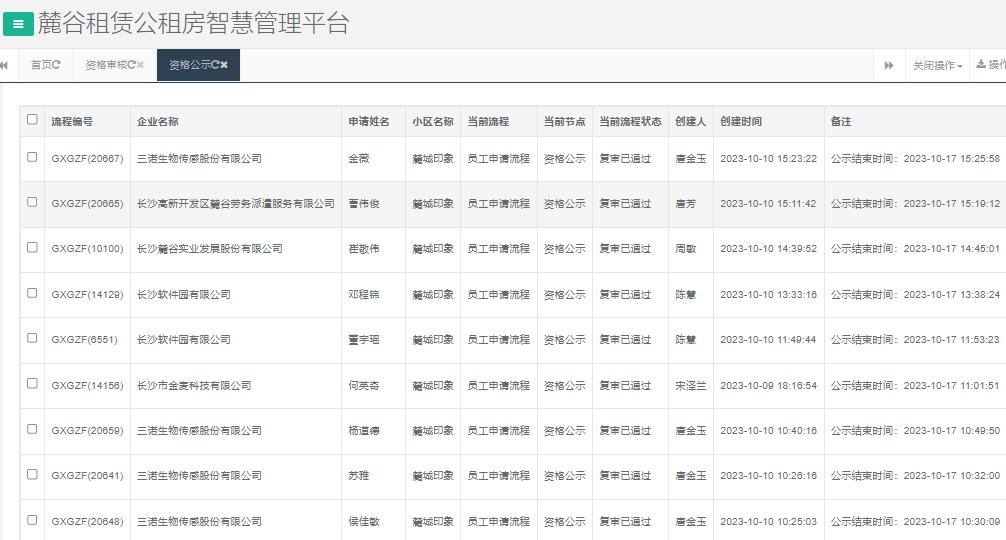Click applicant name 何英奇
The image size is (1006, 540).
[x=364, y=385]
